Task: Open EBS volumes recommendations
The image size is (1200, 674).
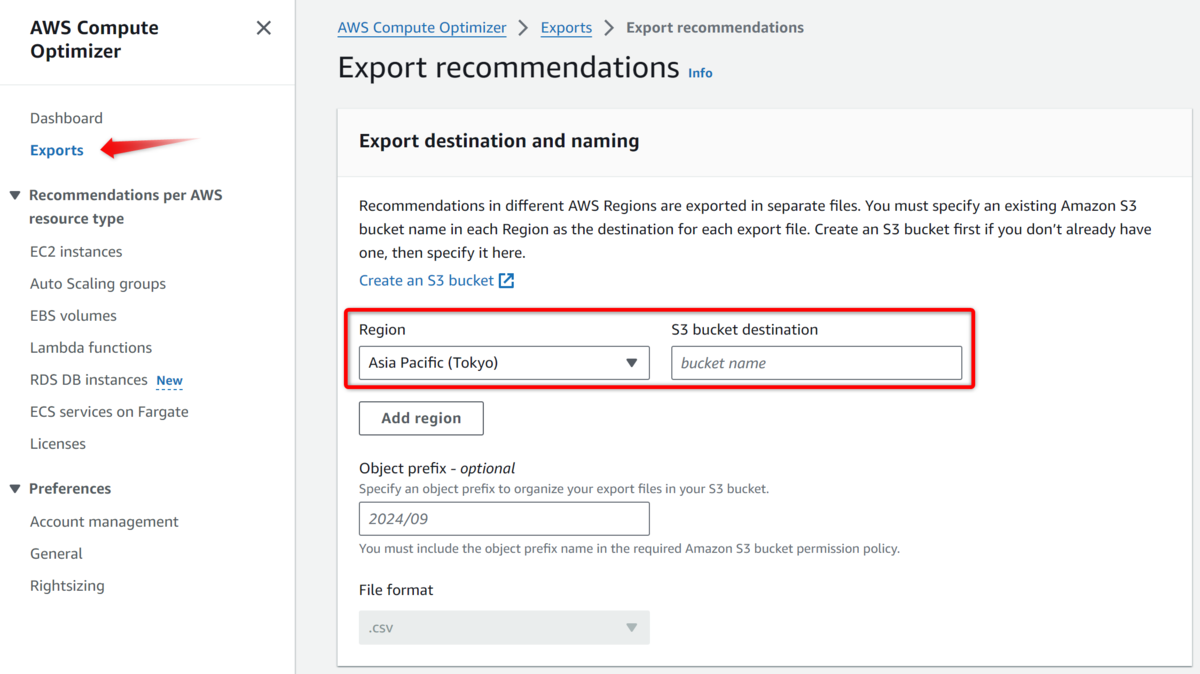Action: (73, 316)
